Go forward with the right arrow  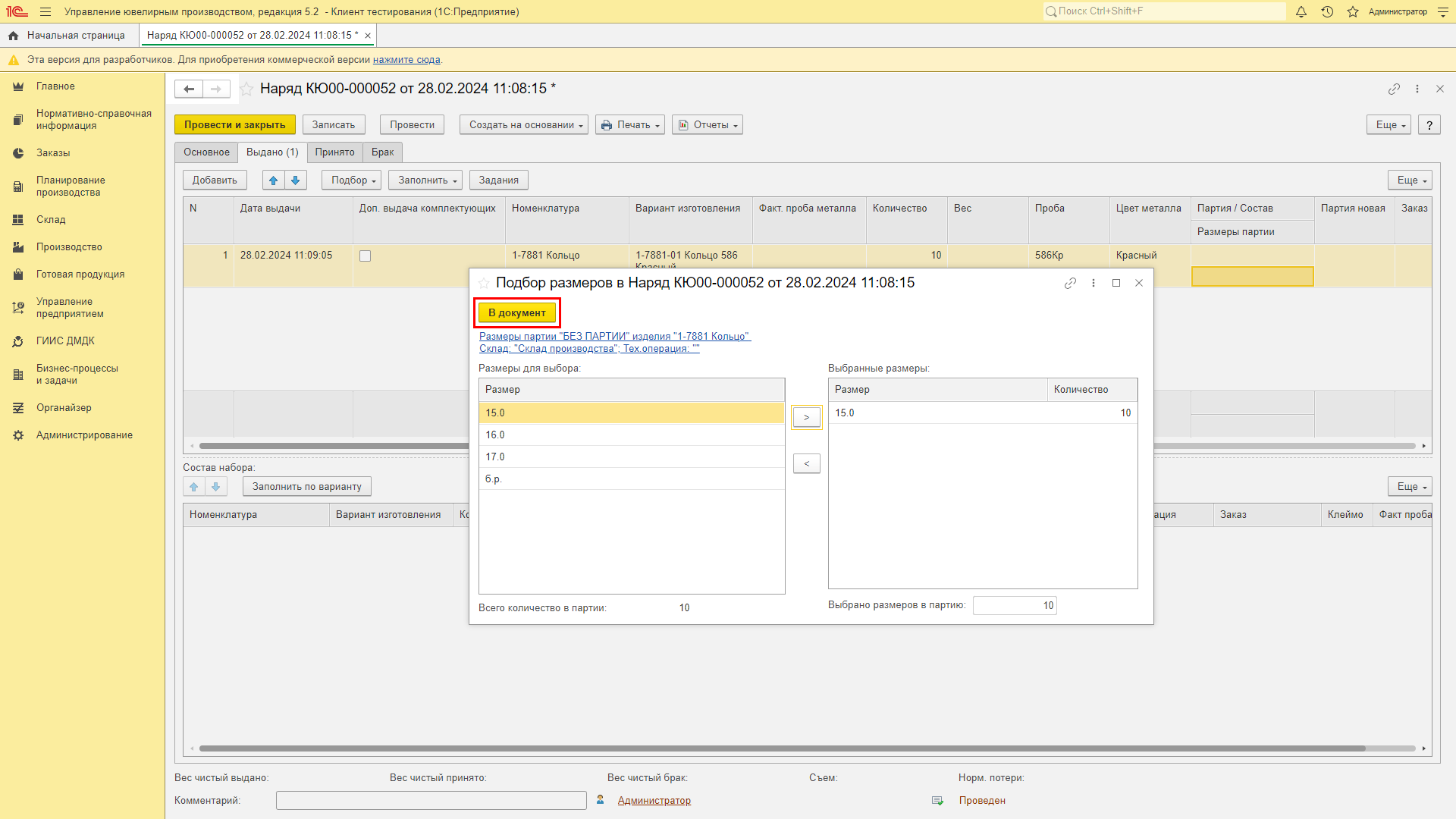tap(216, 89)
